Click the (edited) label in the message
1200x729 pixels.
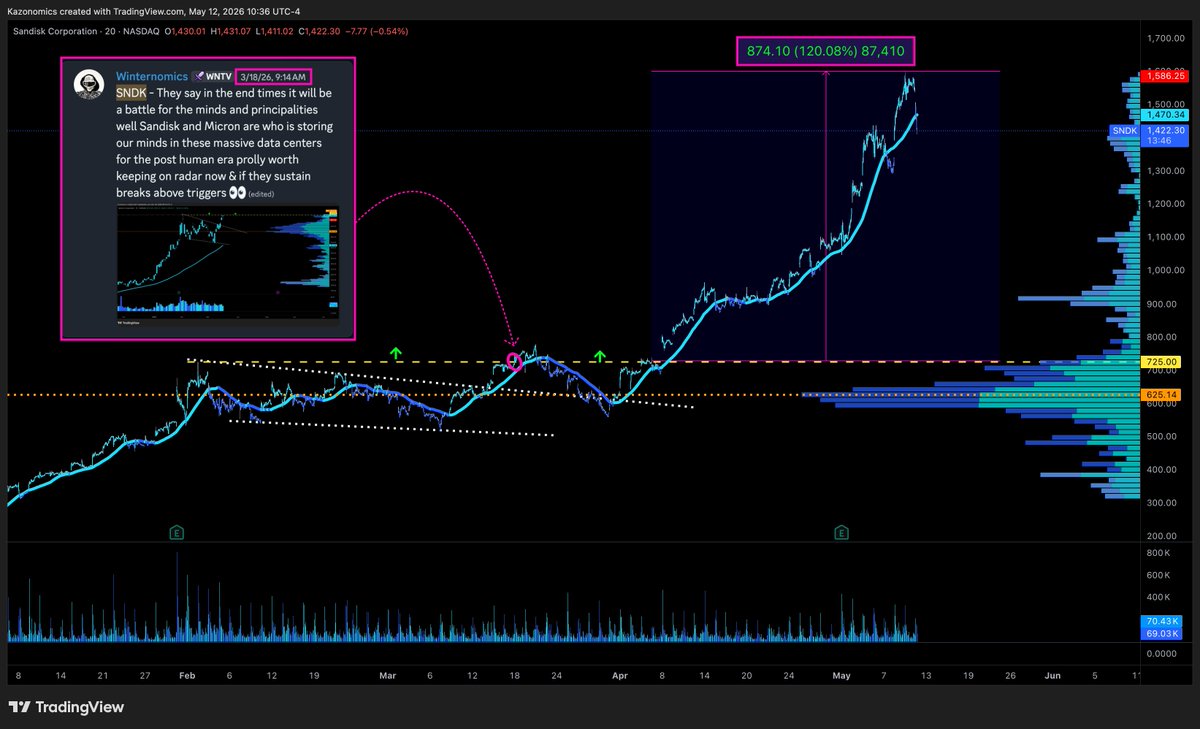click(261, 194)
